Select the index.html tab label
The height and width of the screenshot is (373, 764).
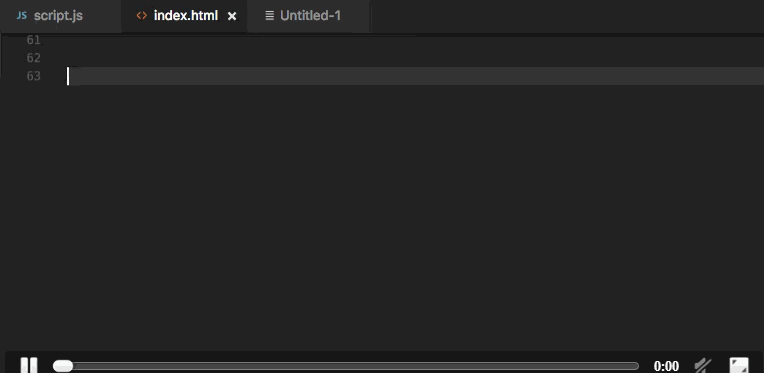coord(186,16)
